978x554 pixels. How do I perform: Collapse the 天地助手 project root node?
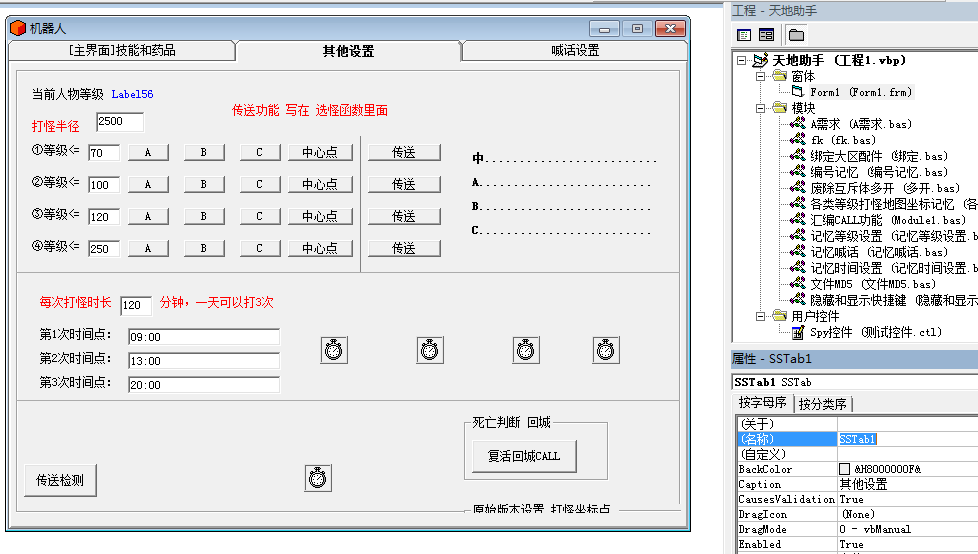(x=742, y=61)
